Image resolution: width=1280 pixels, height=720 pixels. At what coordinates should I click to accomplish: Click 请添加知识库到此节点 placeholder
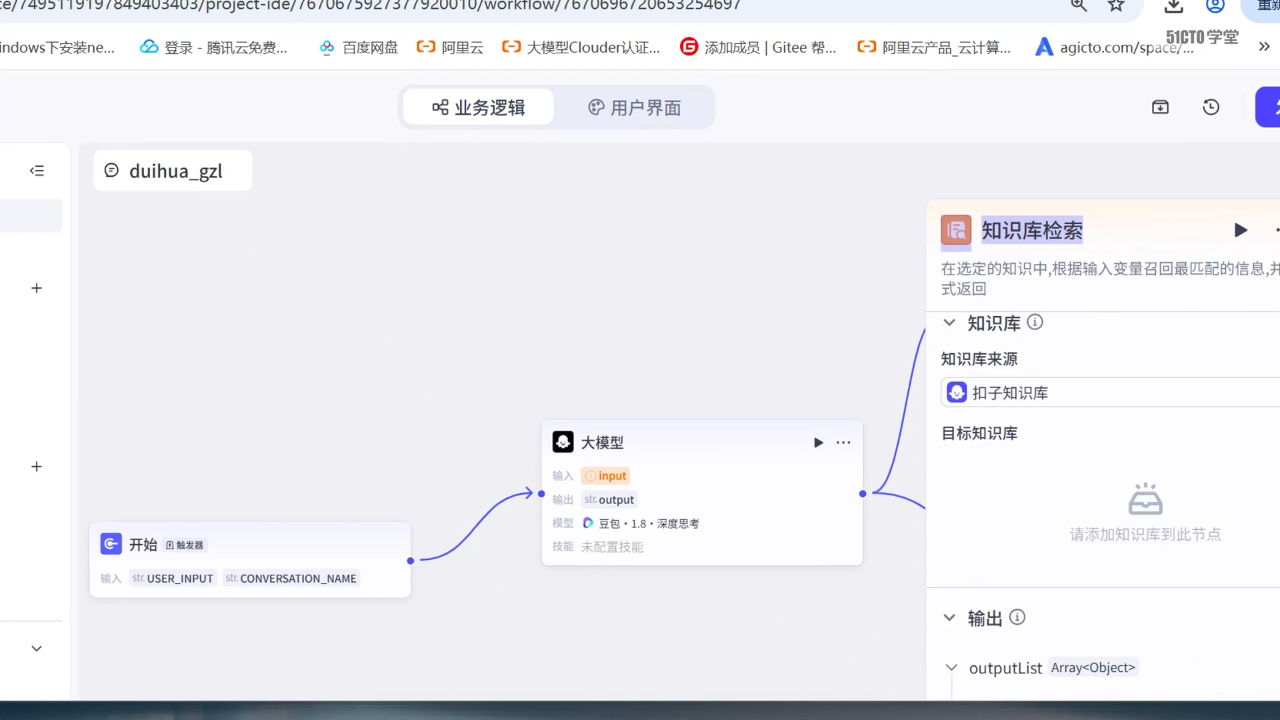click(x=1145, y=534)
